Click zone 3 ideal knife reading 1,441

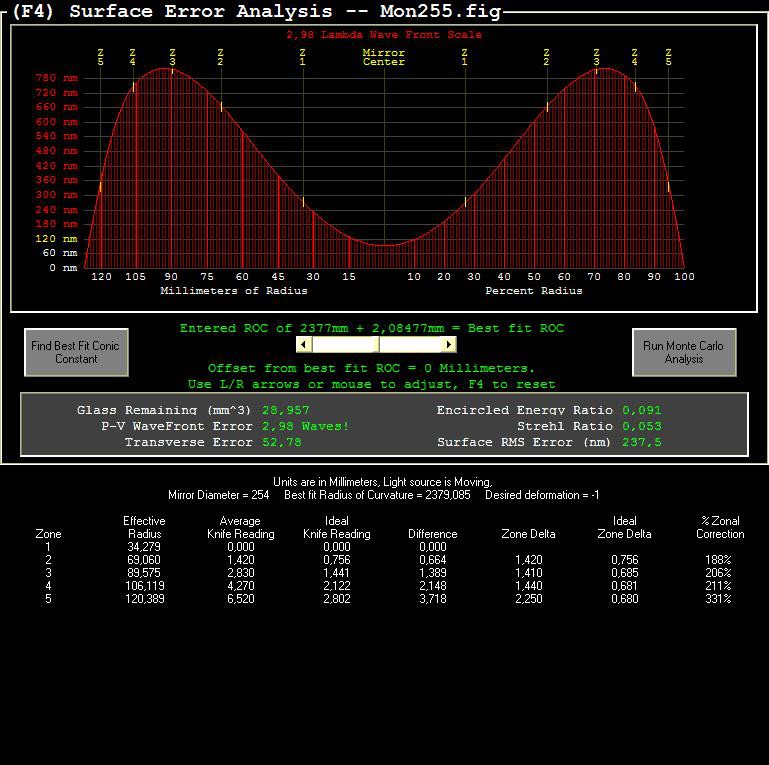[336, 573]
